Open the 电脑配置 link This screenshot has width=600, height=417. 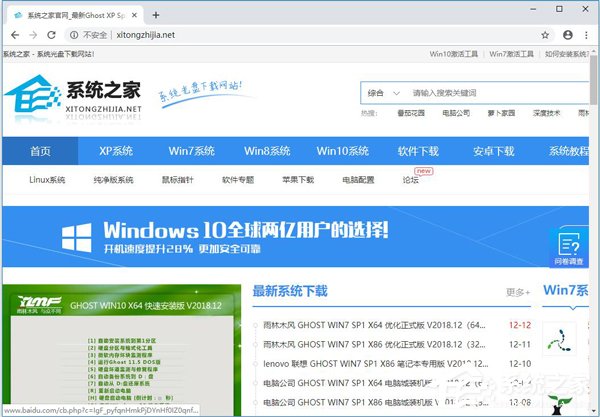click(x=358, y=180)
